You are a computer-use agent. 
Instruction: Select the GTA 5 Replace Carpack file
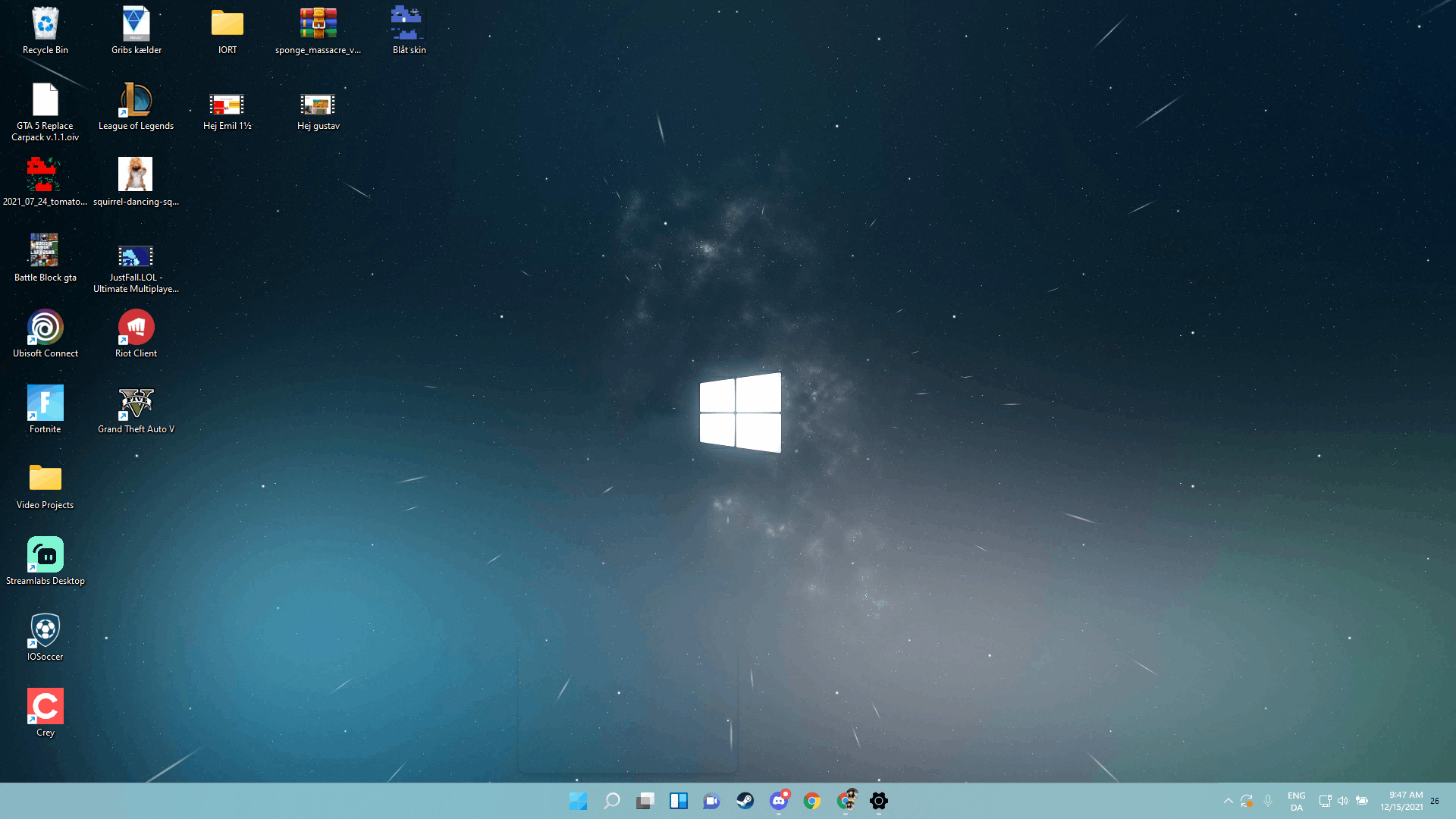click(45, 111)
